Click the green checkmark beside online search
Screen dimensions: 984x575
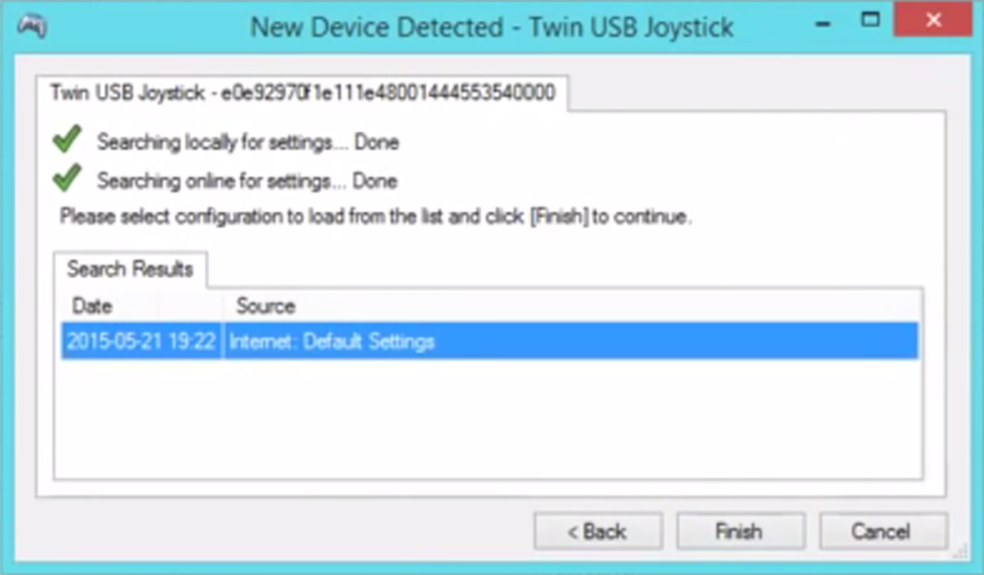66,180
